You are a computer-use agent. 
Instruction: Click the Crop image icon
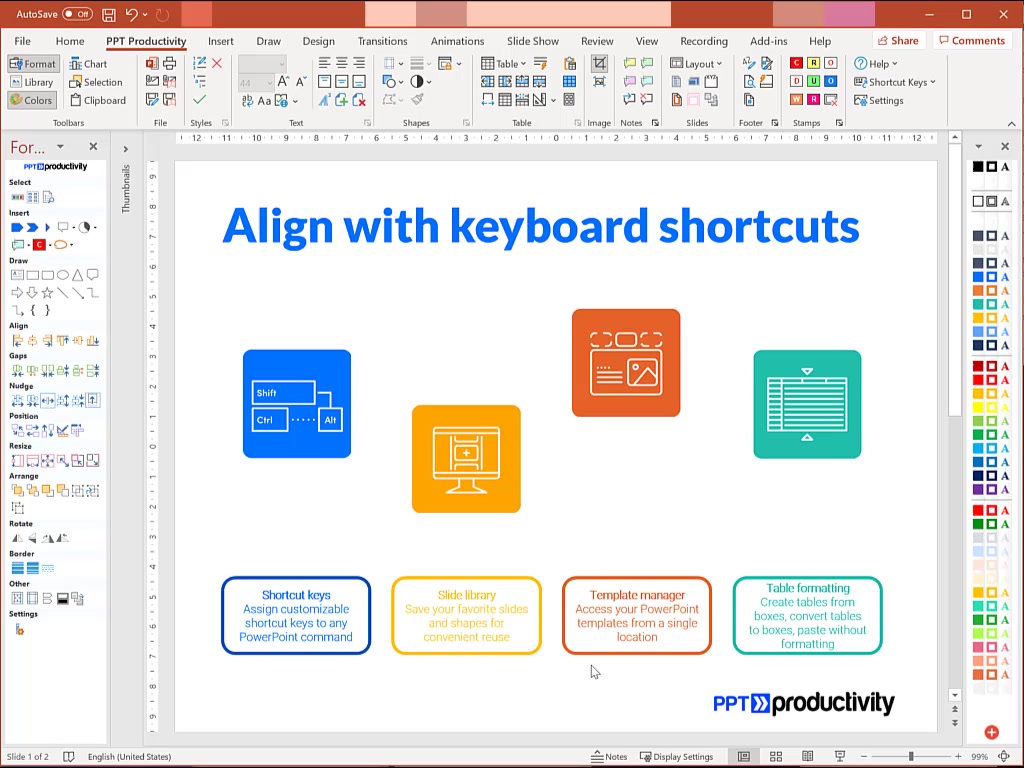[x=599, y=63]
